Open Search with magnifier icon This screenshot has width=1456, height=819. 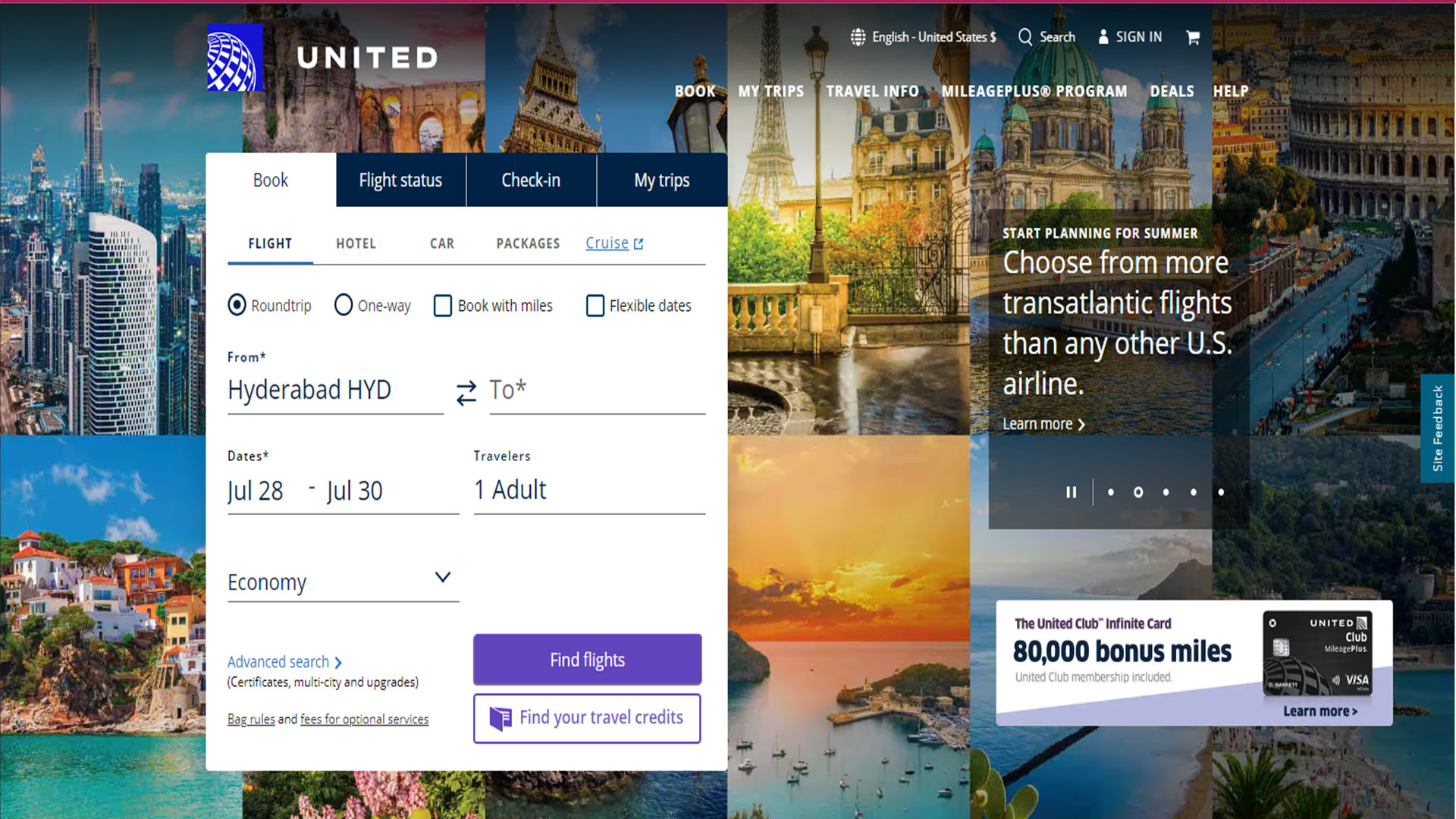(1046, 37)
